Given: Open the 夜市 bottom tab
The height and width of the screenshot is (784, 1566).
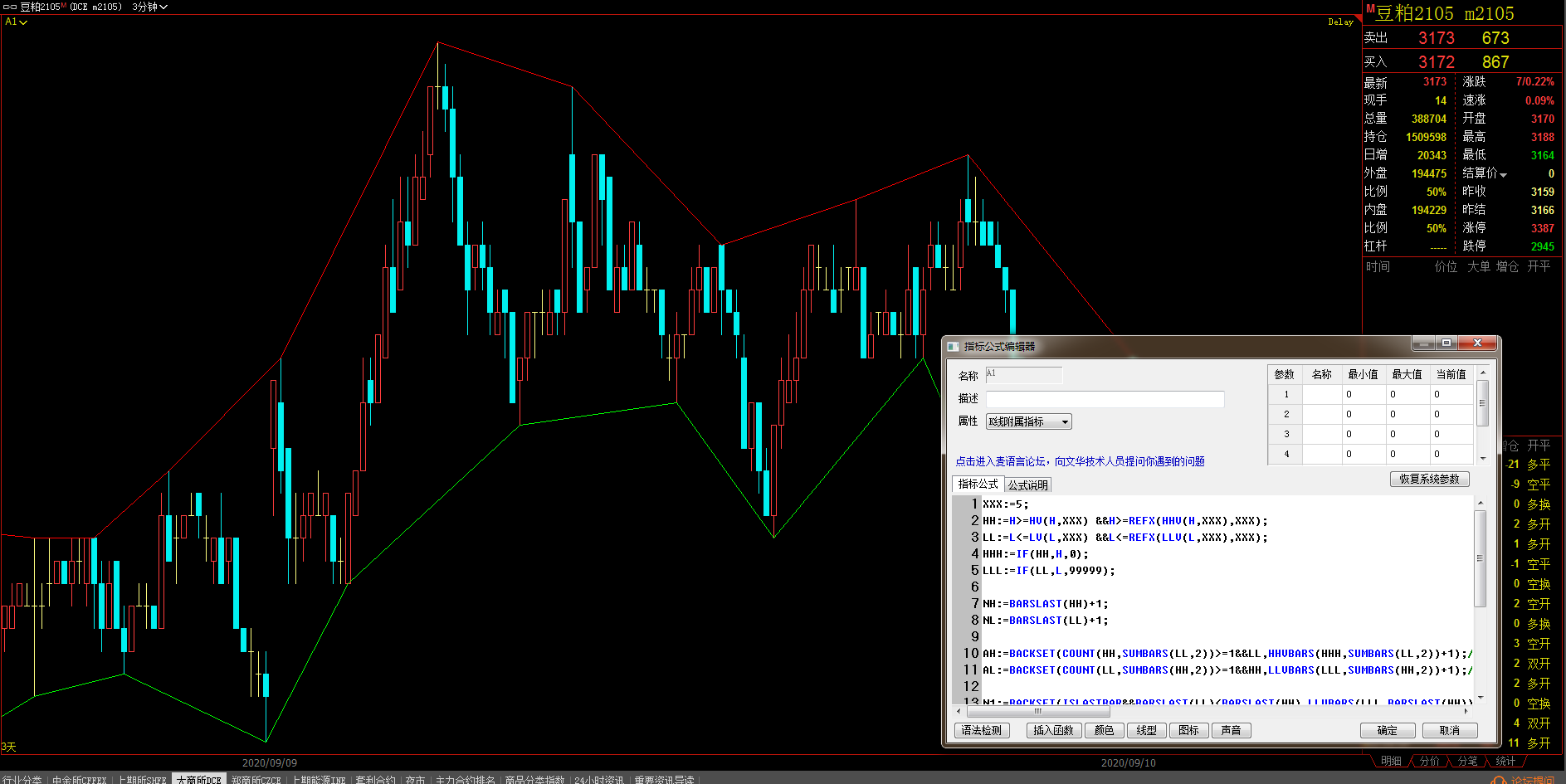Looking at the screenshot, I should [x=415, y=780].
